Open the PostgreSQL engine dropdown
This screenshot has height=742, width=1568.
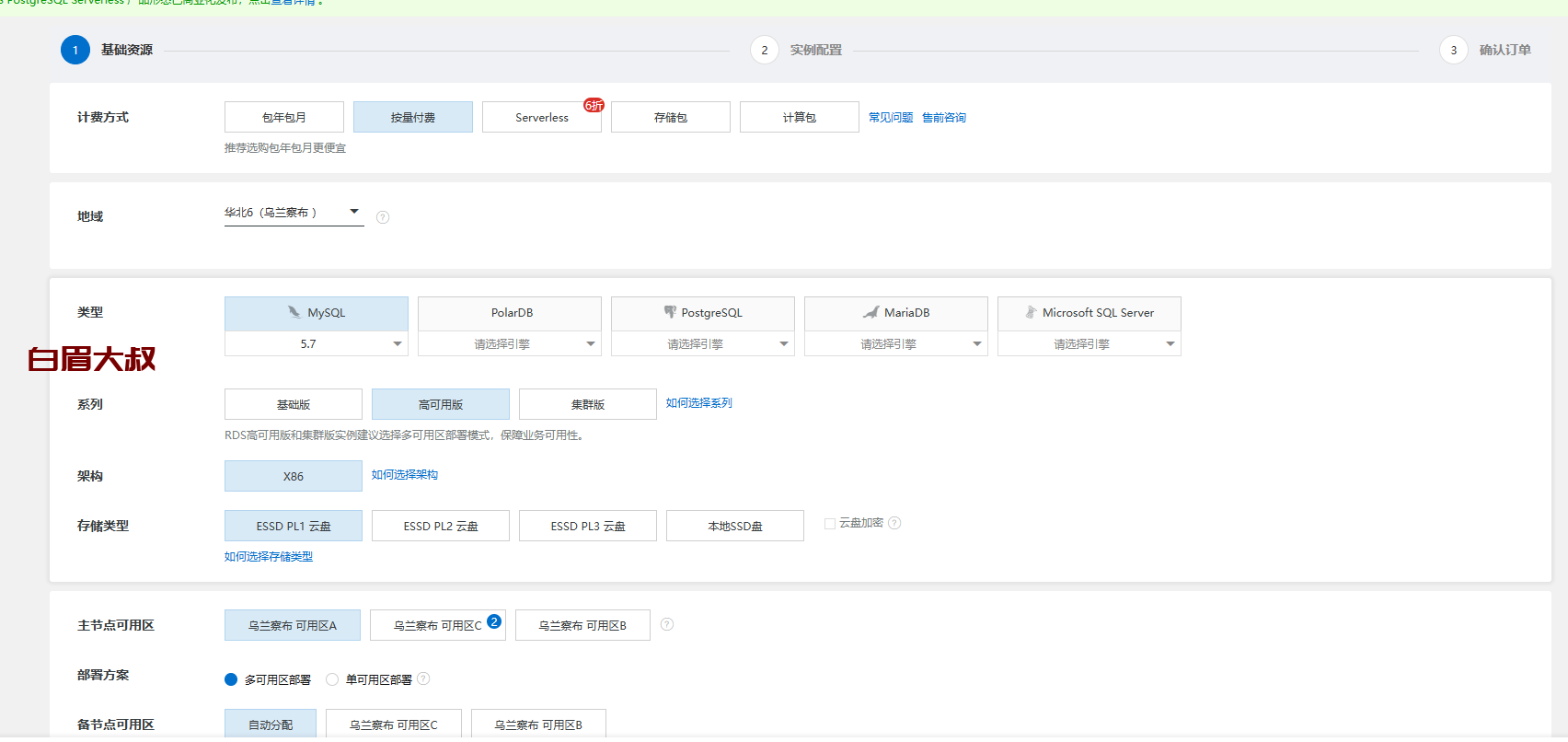coord(703,344)
